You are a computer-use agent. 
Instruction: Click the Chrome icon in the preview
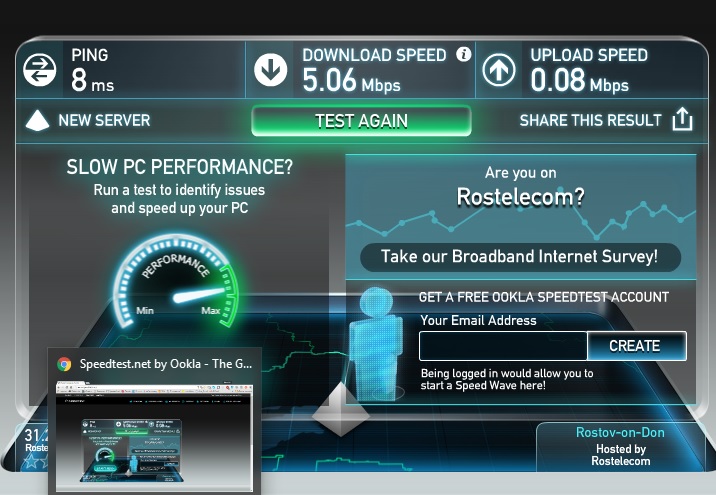(x=64, y=364)
